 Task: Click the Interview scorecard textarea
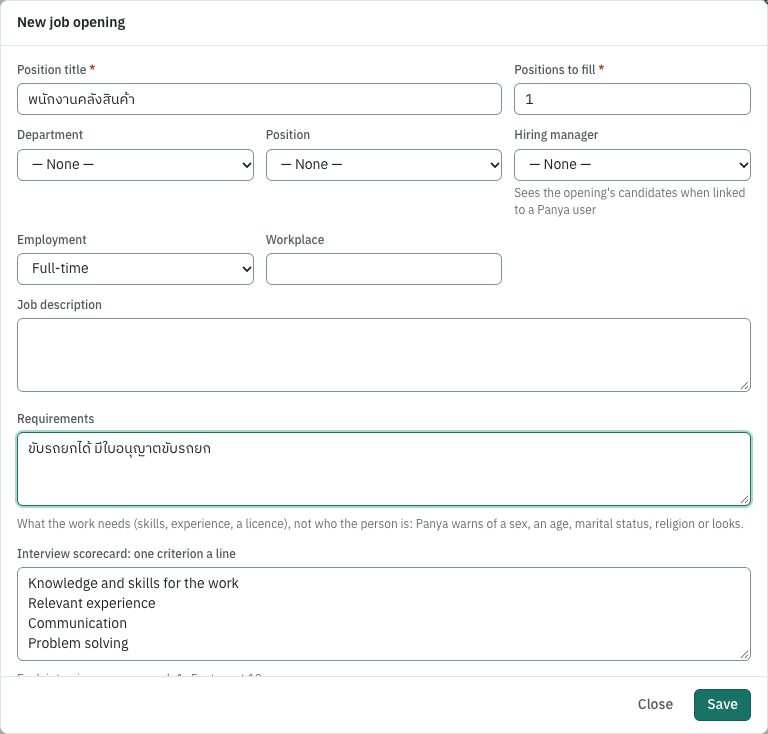[384, 614]
